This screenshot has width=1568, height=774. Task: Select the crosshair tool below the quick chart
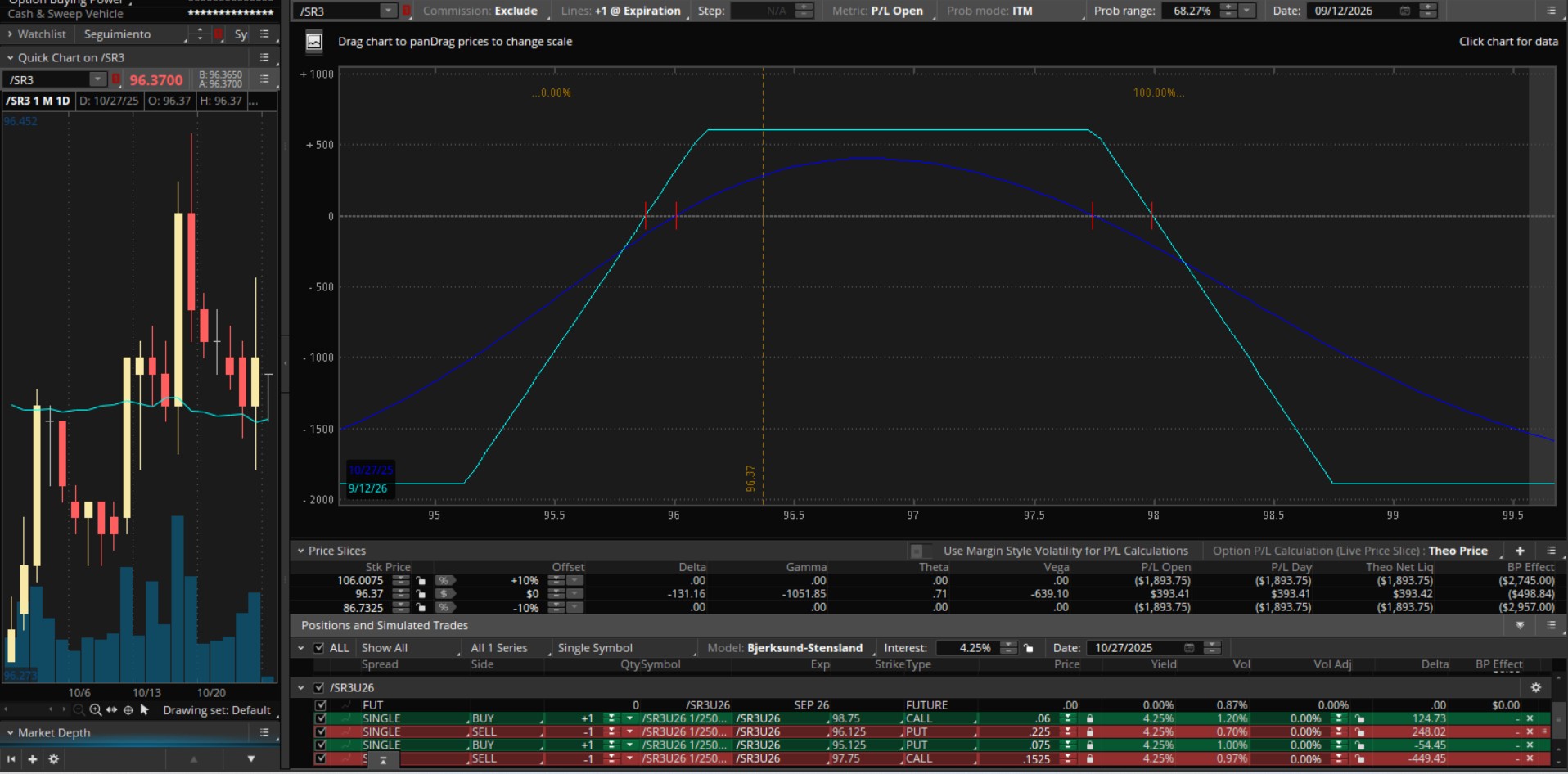pos(128,710)
